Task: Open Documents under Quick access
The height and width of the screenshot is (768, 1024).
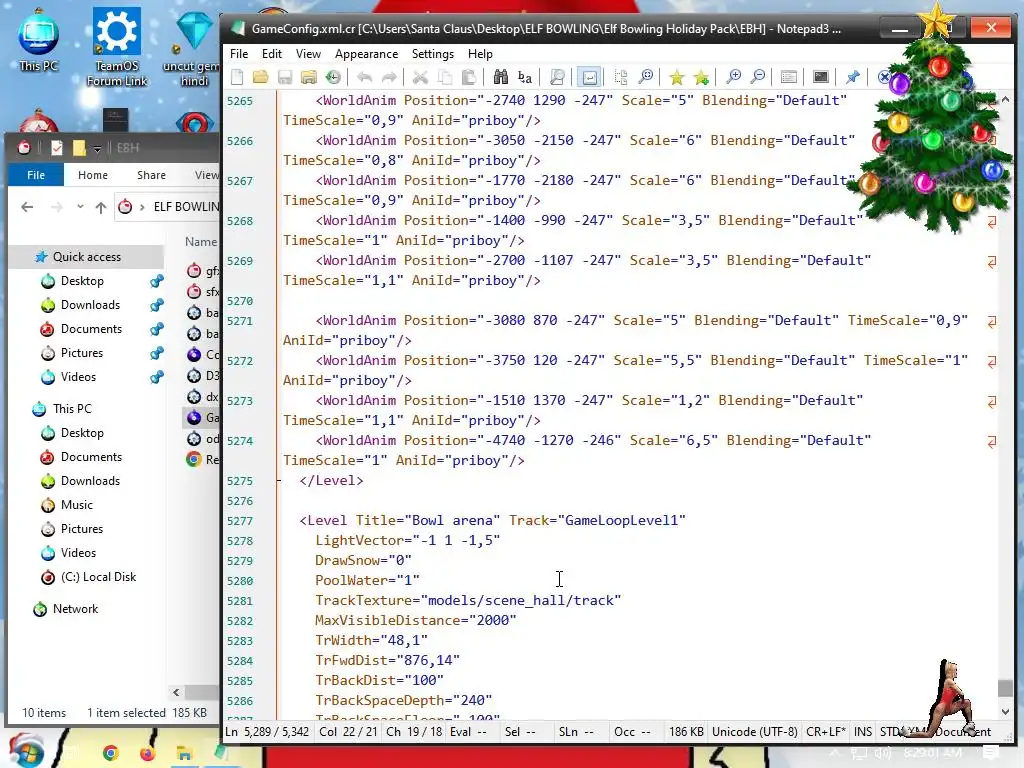Action: click(91, 329)
